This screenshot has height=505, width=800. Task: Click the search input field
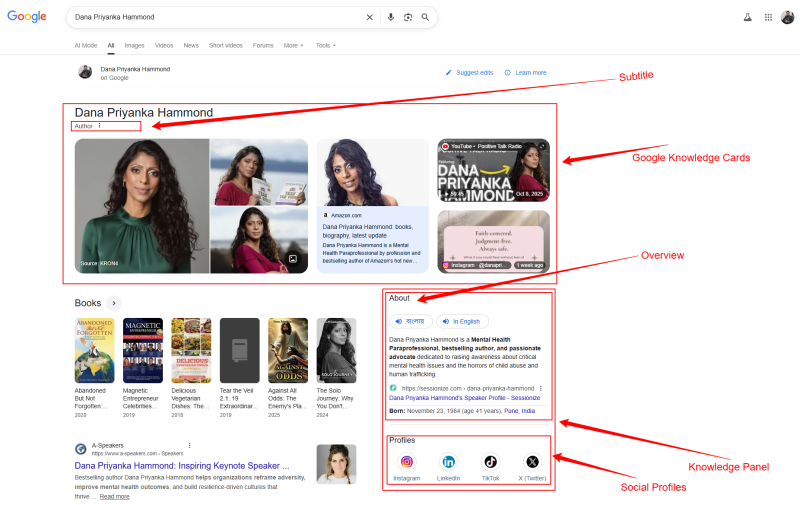point(217,17)
